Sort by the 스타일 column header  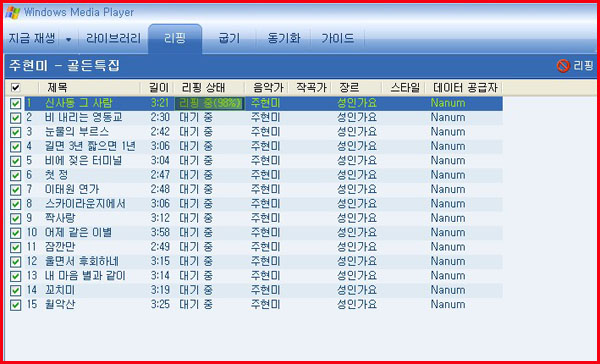(x=404, y=88)
